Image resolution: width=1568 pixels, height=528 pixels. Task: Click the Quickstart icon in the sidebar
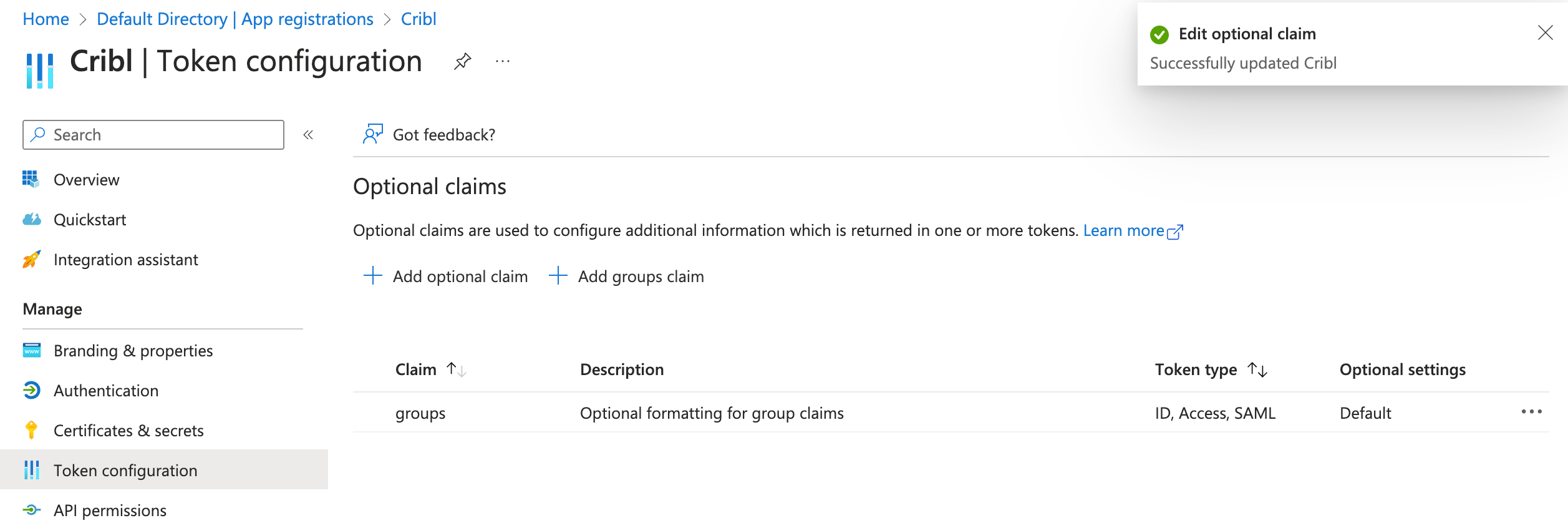[x=33, y=219]
